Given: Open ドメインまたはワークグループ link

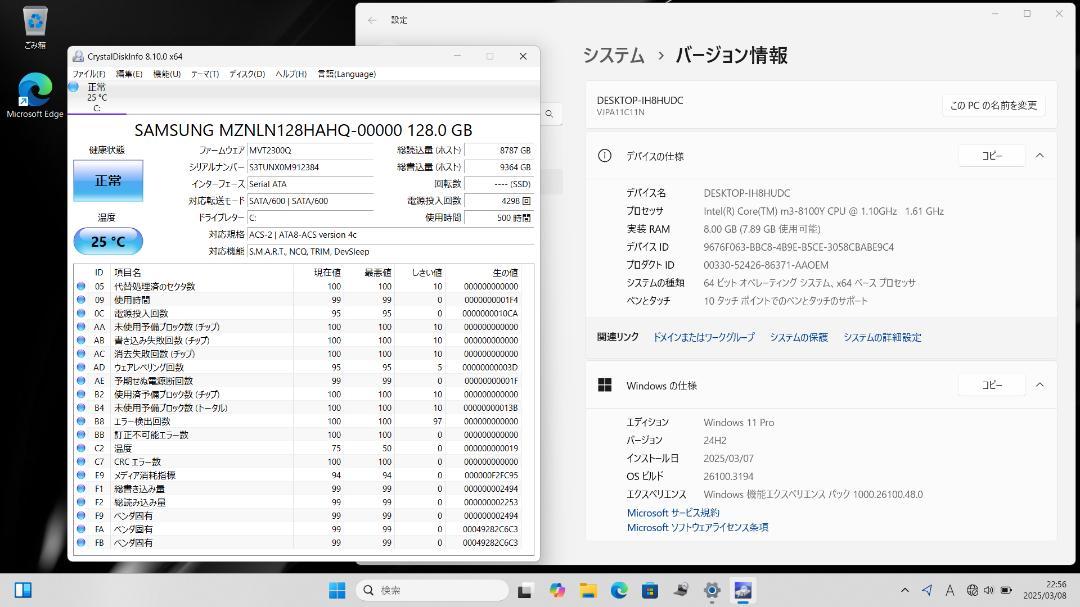Looking at the screenshot, I should pyautogui.click(x=703, y=337).
